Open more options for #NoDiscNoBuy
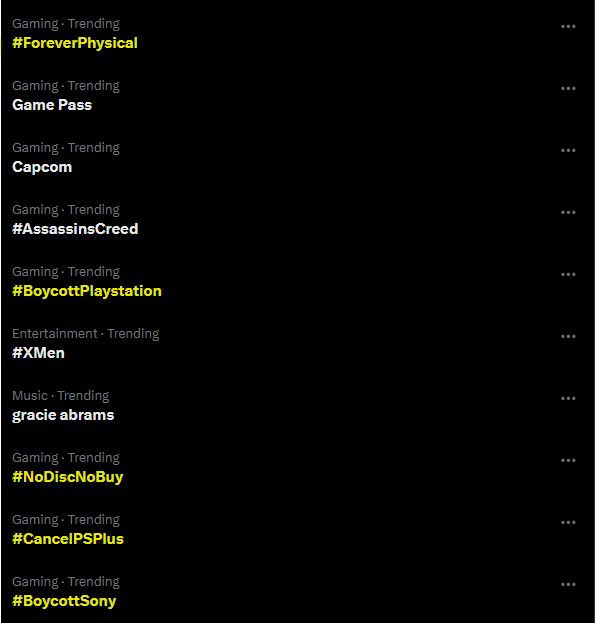Screen dimensions: 595x623 click(x=568, y=460)
